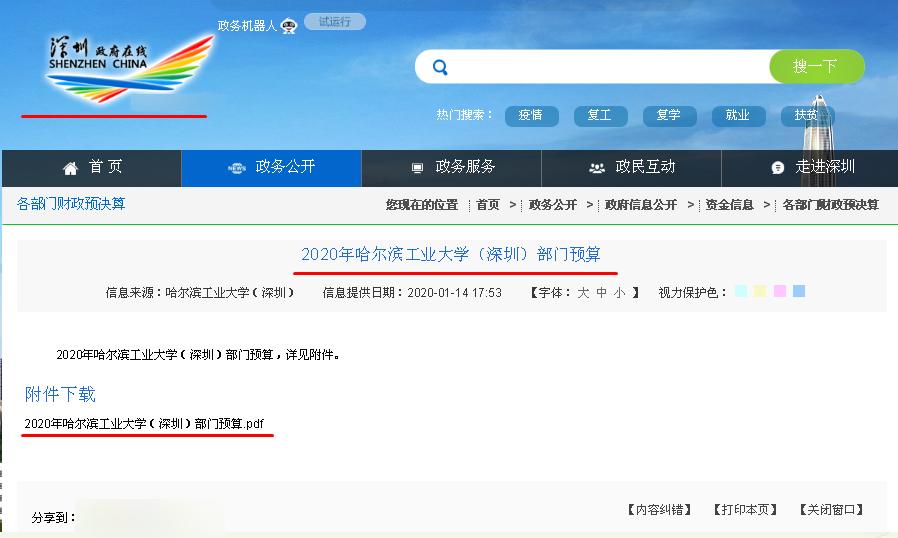Click the home icon beside 首页
This screenshot has width=898, height=538.
pos(70,168)
